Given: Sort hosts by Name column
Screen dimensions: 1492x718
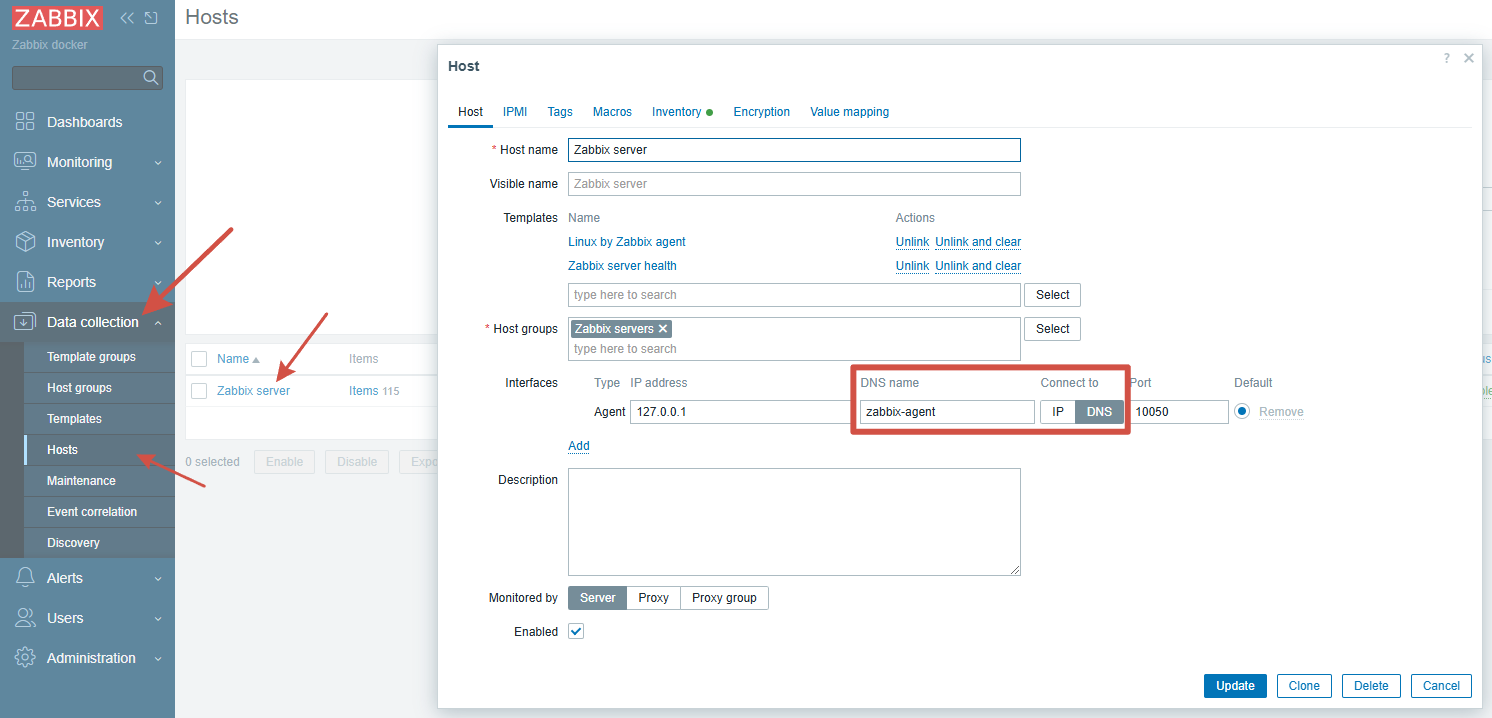Looking at the screenshot, I should tap(238, 359).
